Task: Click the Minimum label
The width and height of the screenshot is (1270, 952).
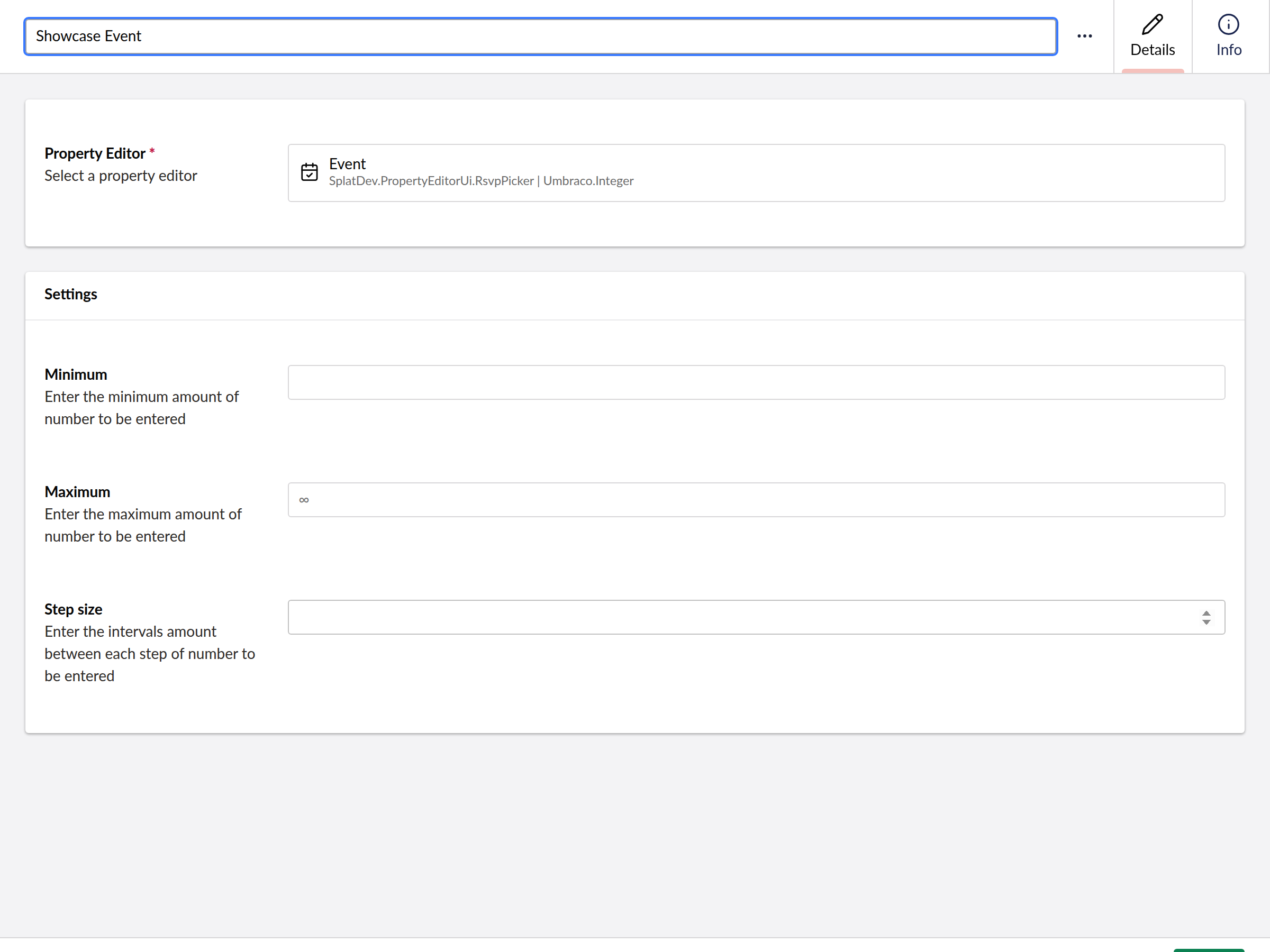Action: click(76, 374)
